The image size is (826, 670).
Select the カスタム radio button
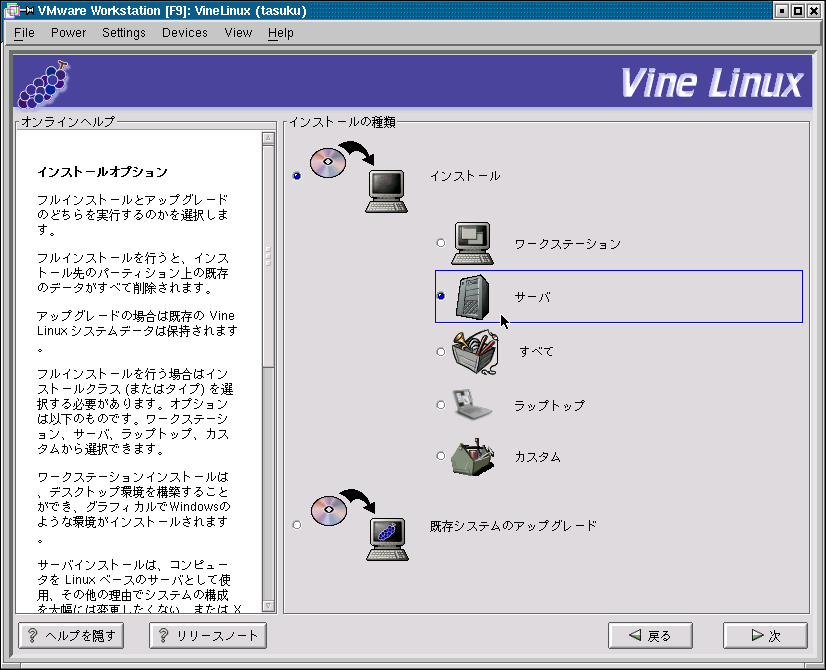pos(441,456)
